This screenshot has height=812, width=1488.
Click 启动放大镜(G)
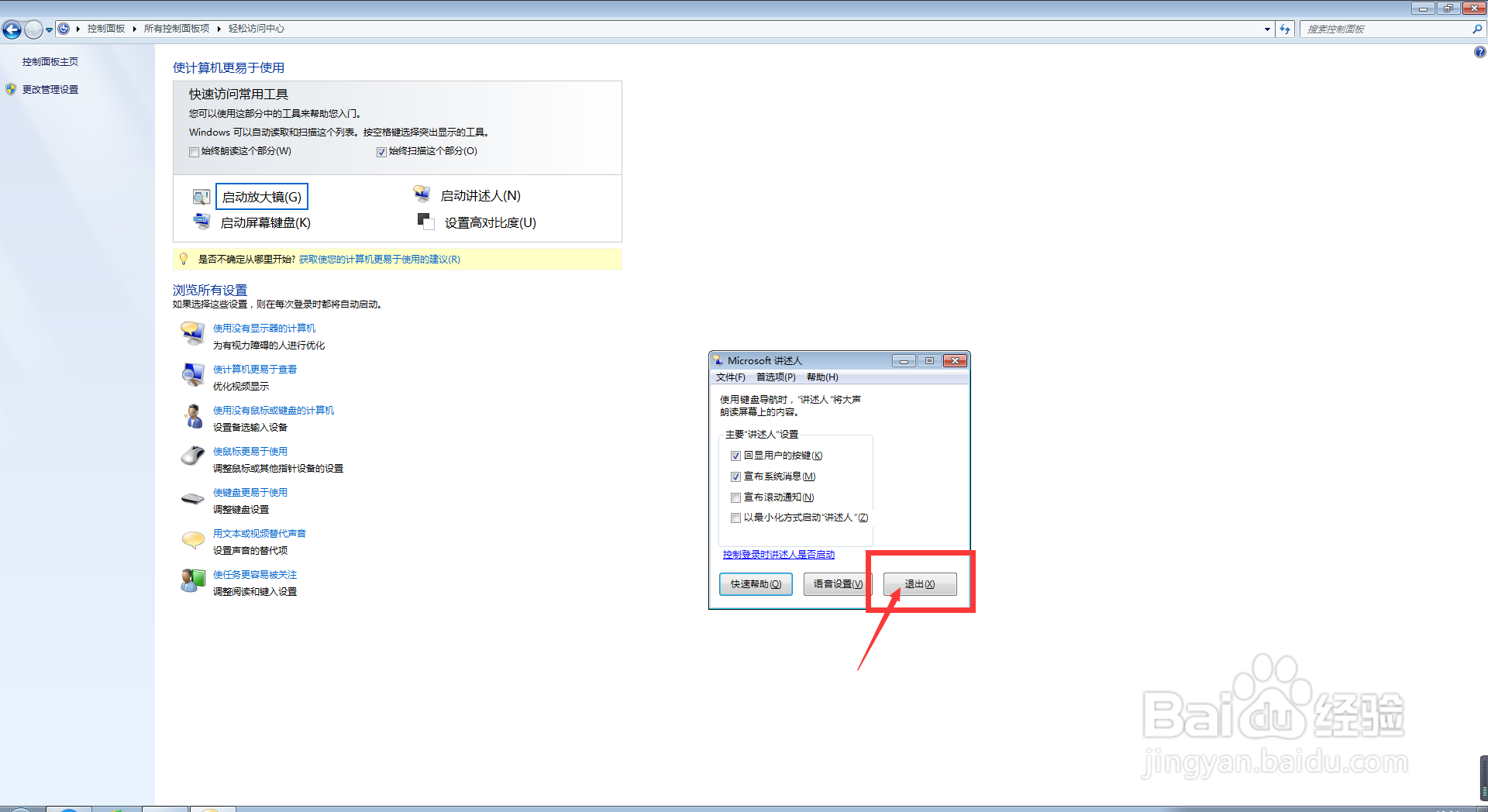262,197
